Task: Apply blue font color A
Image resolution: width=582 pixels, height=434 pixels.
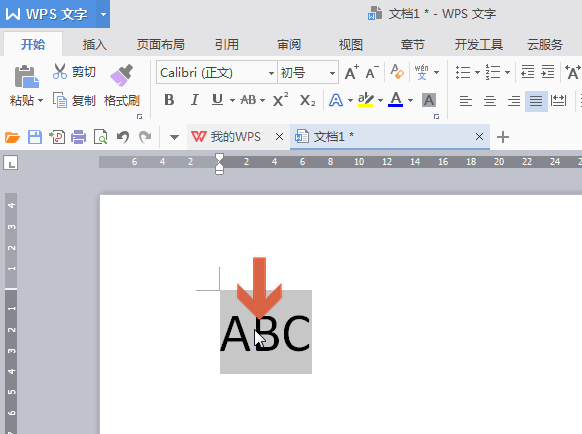Action: (396, 99)
